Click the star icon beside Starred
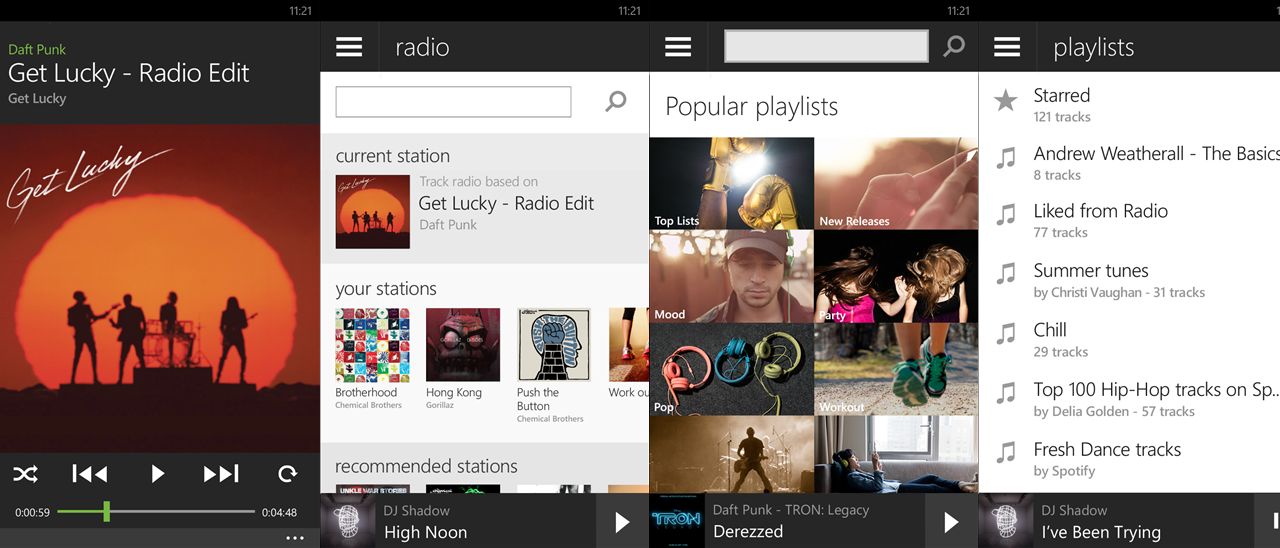The image size is (1280, 548). (1006, 100)
